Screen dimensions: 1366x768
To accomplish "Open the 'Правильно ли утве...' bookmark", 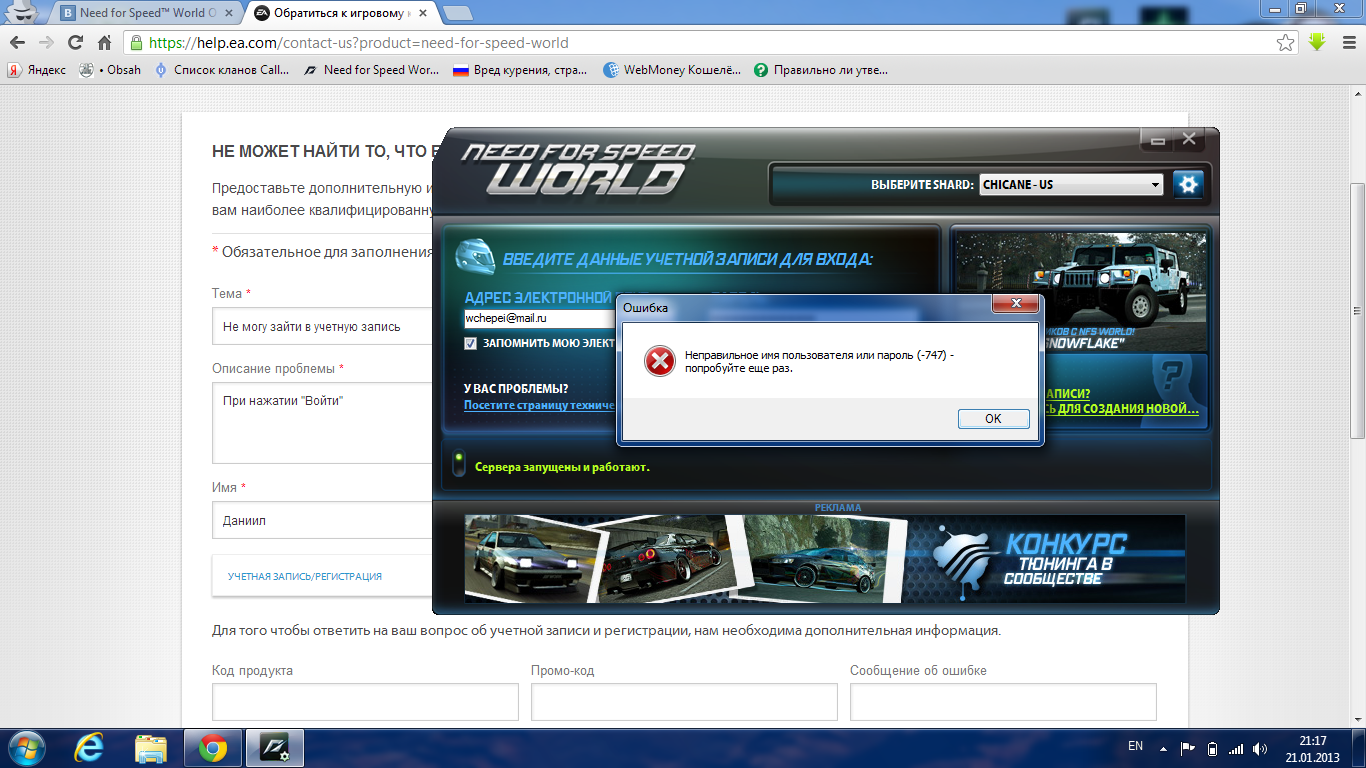I will [x=821, y=70].
